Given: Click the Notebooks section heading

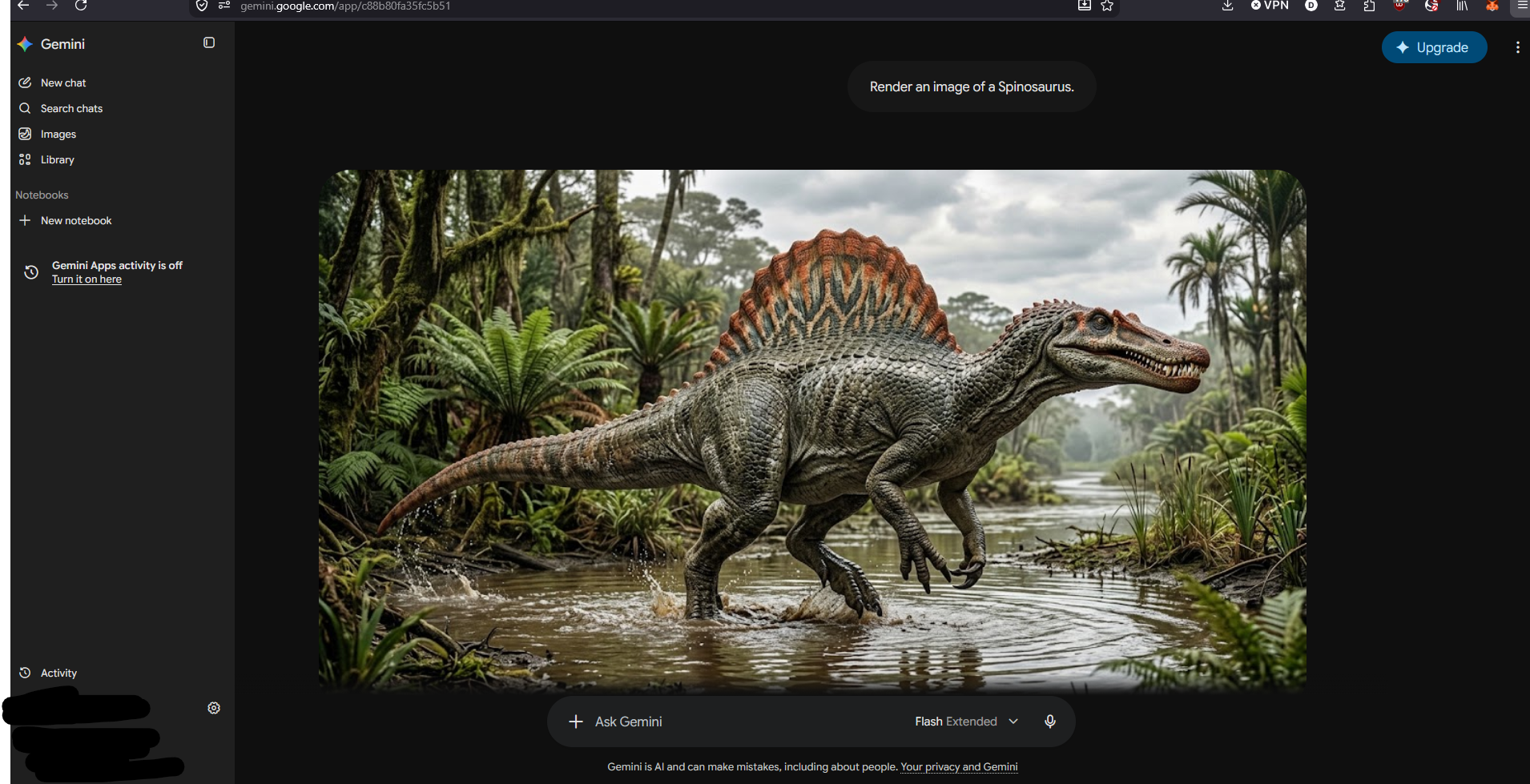Looking at the screenshot, I should point(42,195).
